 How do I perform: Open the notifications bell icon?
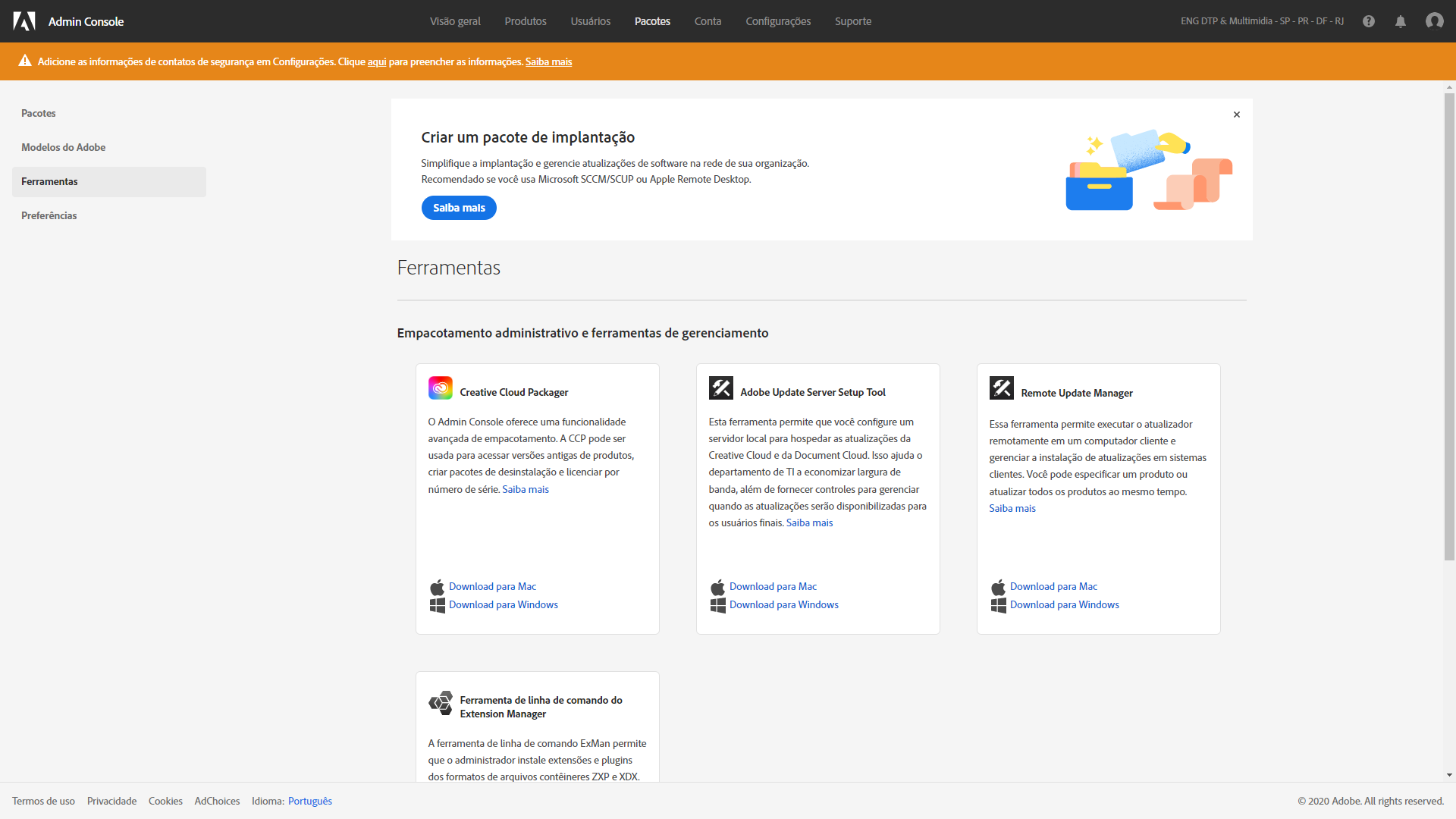(x=1401, y=21)
